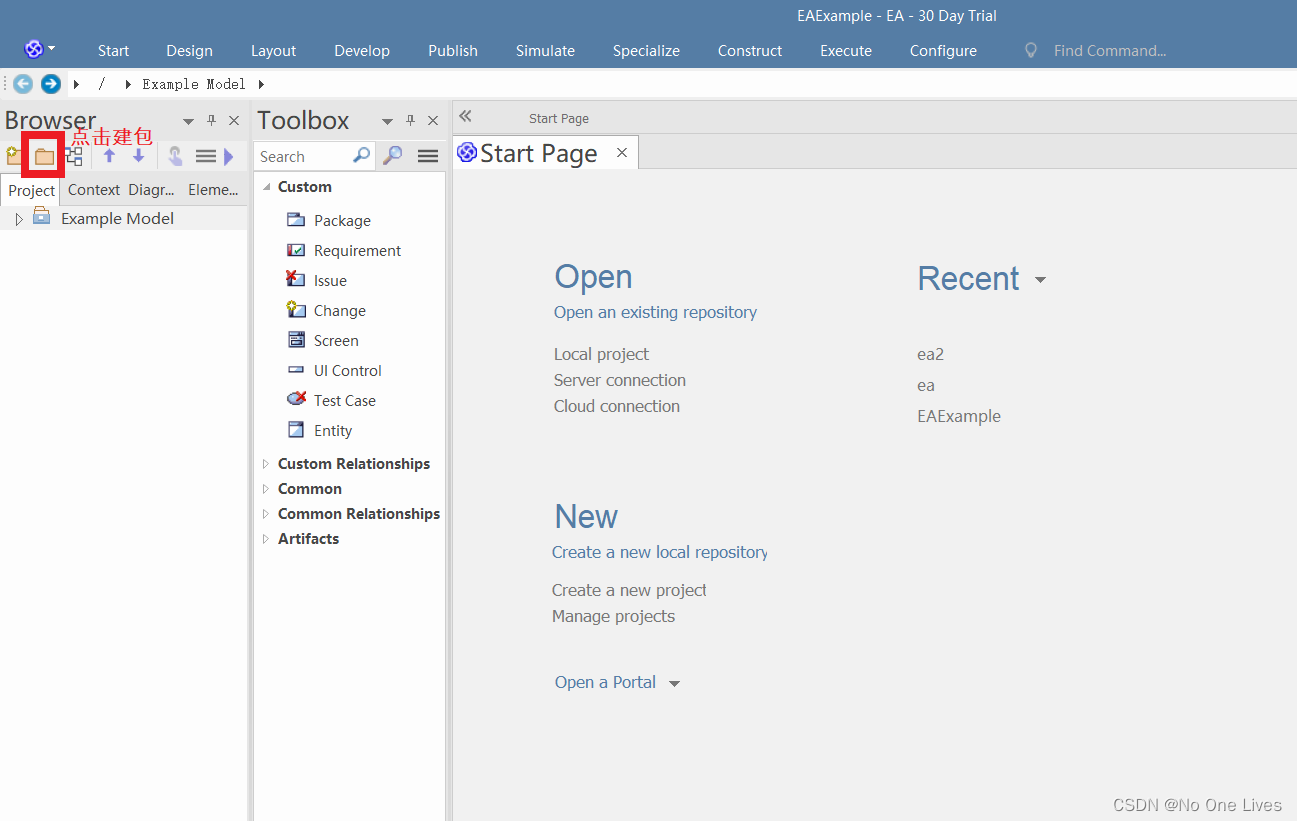Switch to the Context tab in Browser
1297x821 pixels.
tap(93, 189)
